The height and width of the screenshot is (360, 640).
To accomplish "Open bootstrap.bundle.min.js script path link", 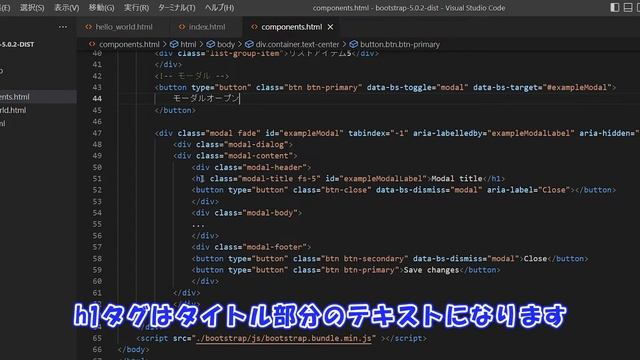I will point(284,338).
